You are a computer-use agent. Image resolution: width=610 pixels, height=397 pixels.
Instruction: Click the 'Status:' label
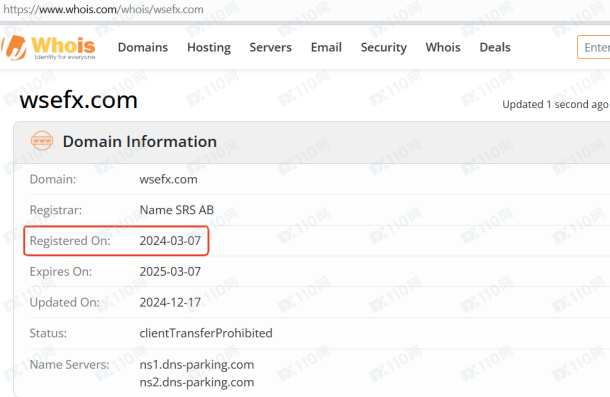click(48, 333)
